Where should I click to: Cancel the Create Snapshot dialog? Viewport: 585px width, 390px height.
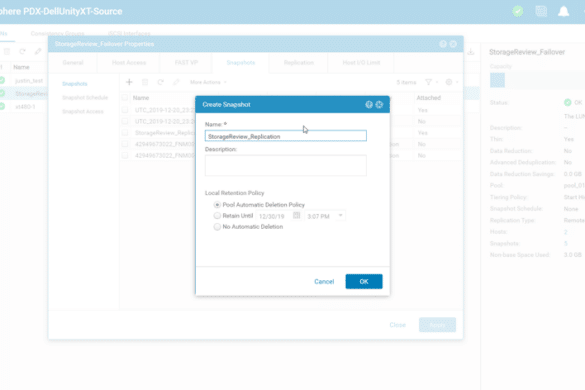324,281
